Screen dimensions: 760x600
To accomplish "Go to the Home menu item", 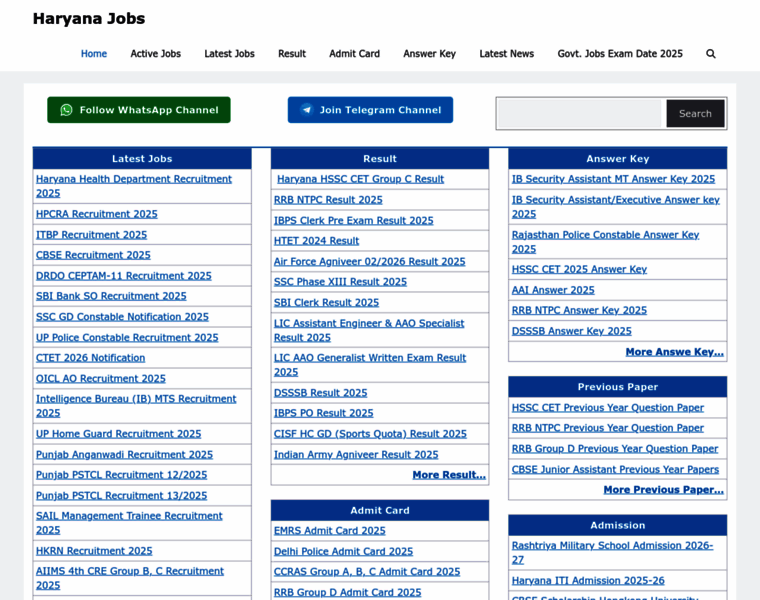I will click(x=94, y=54).
